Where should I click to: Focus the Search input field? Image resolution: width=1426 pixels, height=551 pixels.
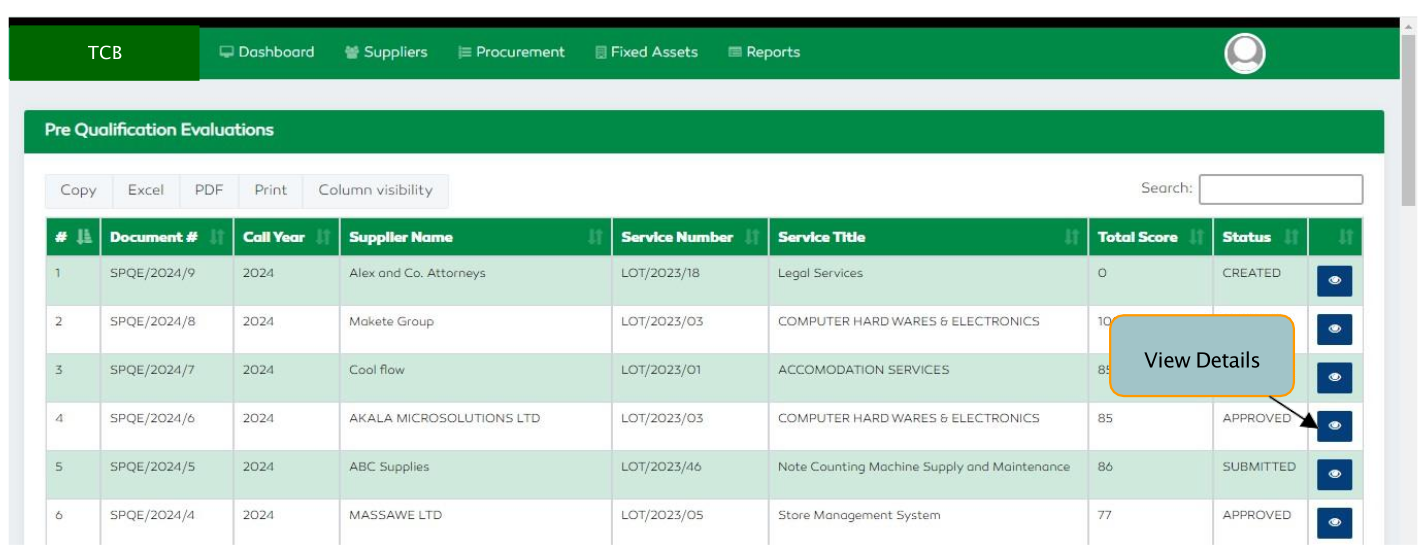1281,189
